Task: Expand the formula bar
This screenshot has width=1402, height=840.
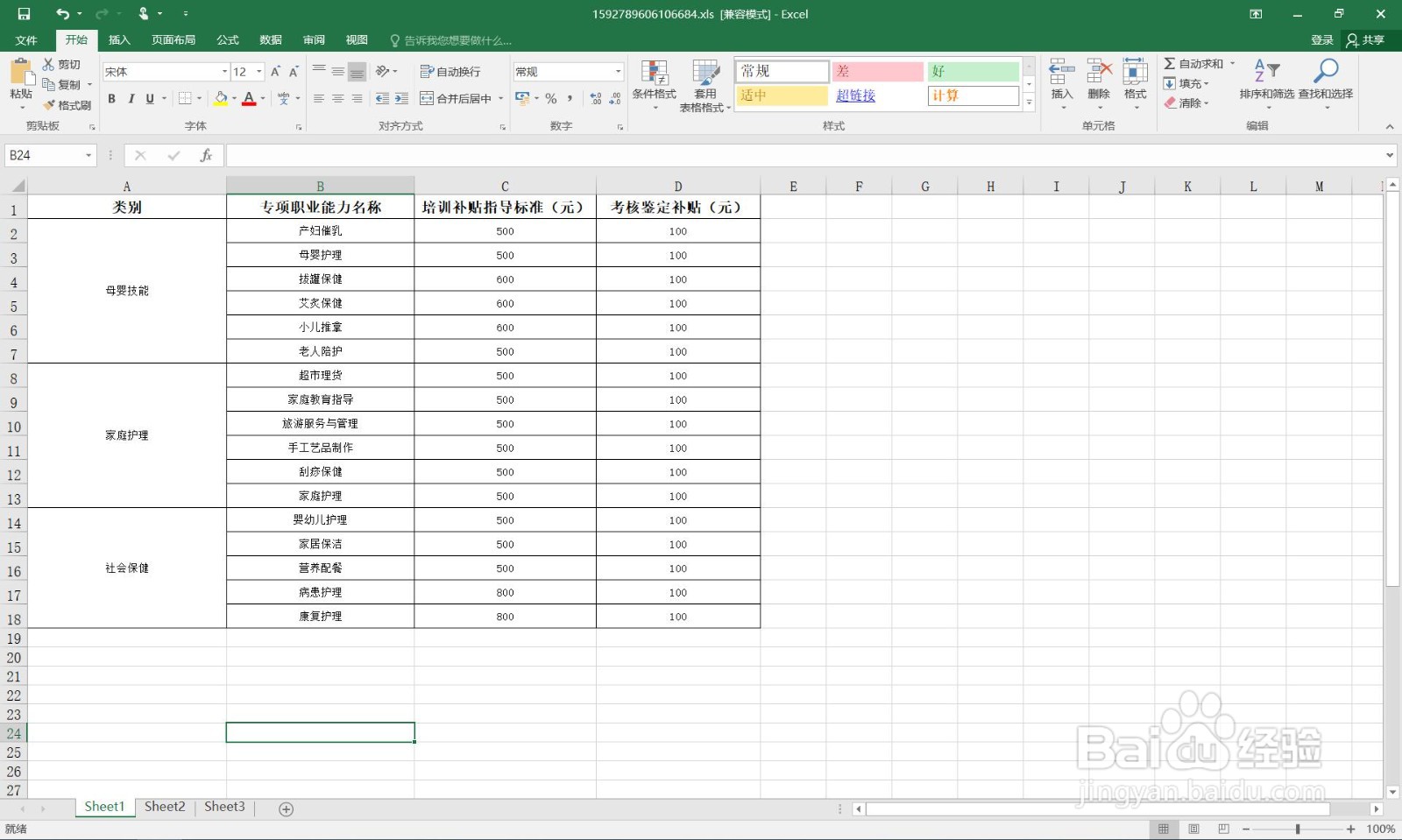Action: click(x=1390, y=155)
